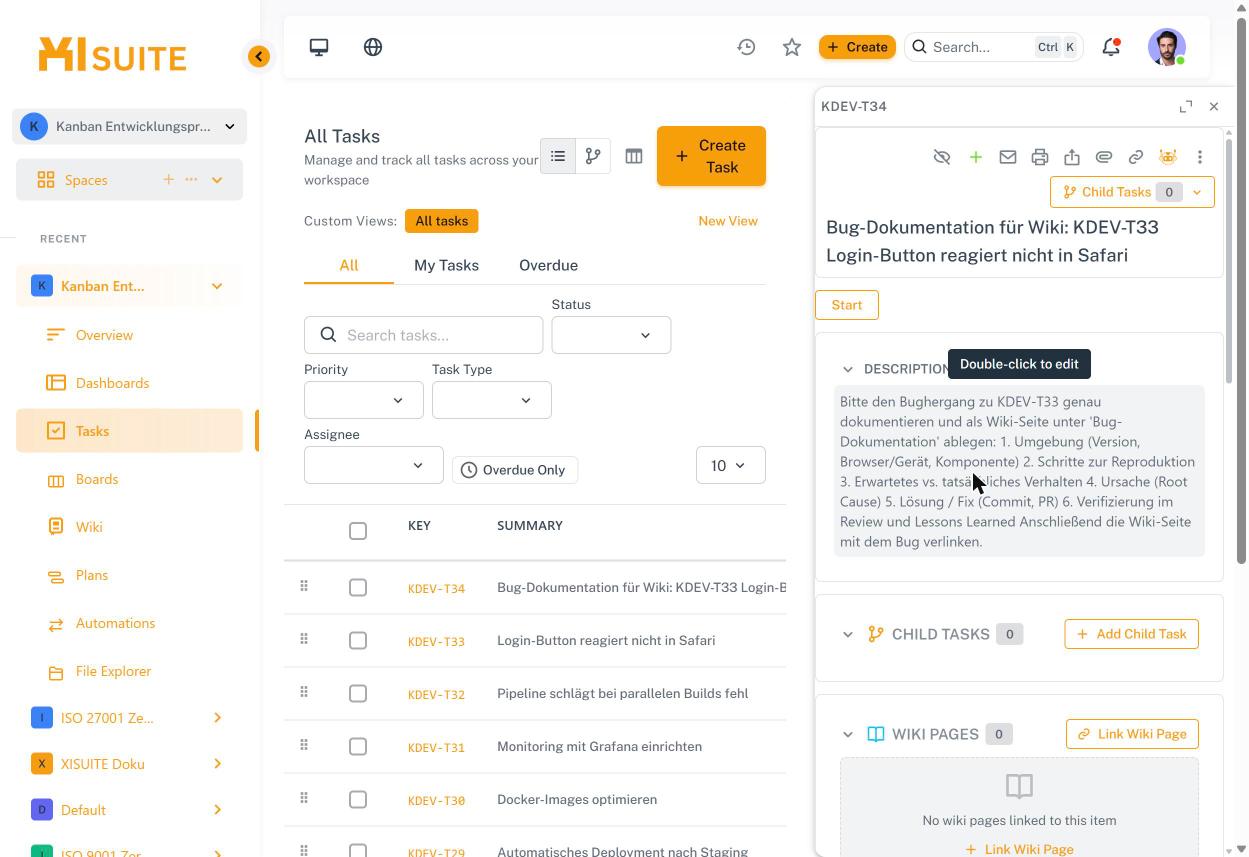
Task: Expand the KDEV-T34 panel to full view
Action: pyautogui.click(x=1185, y=106)
